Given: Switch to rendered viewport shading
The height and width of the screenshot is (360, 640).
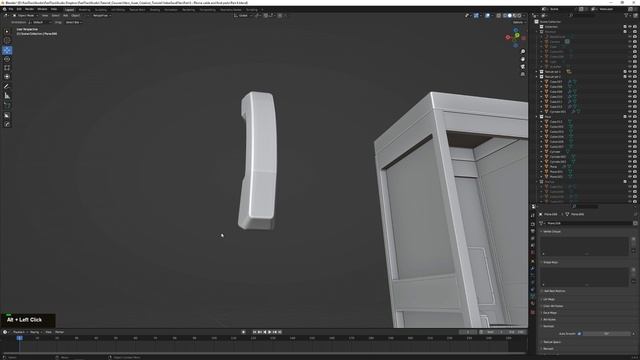Looking at the screenshot, I should click(x=520, y=16).
